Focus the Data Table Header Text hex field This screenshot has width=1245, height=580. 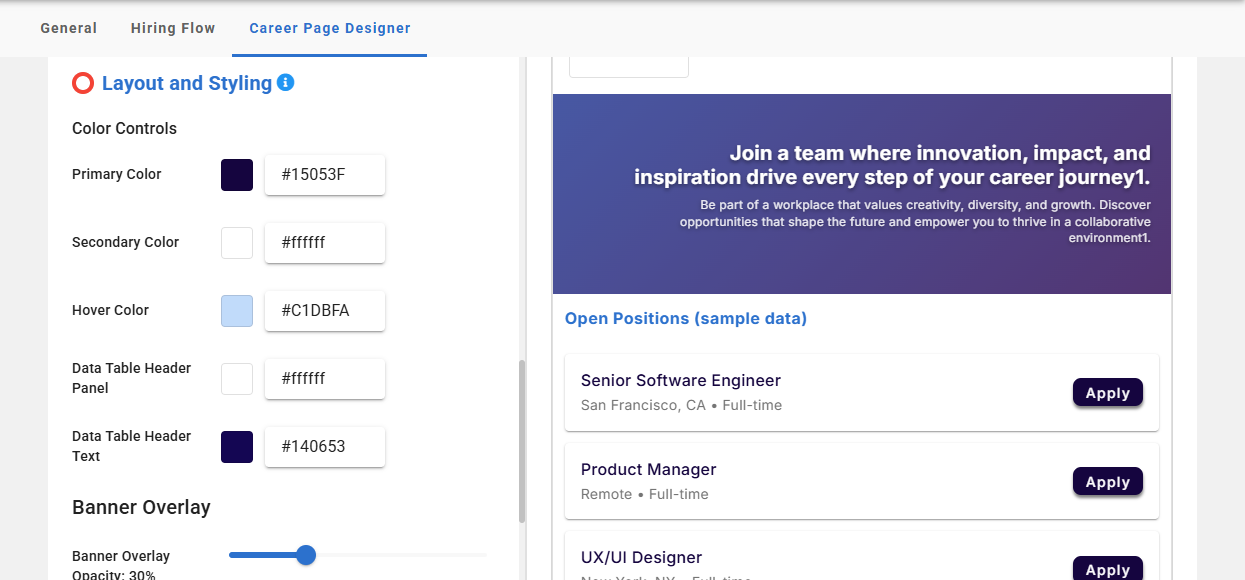point(324,447)
